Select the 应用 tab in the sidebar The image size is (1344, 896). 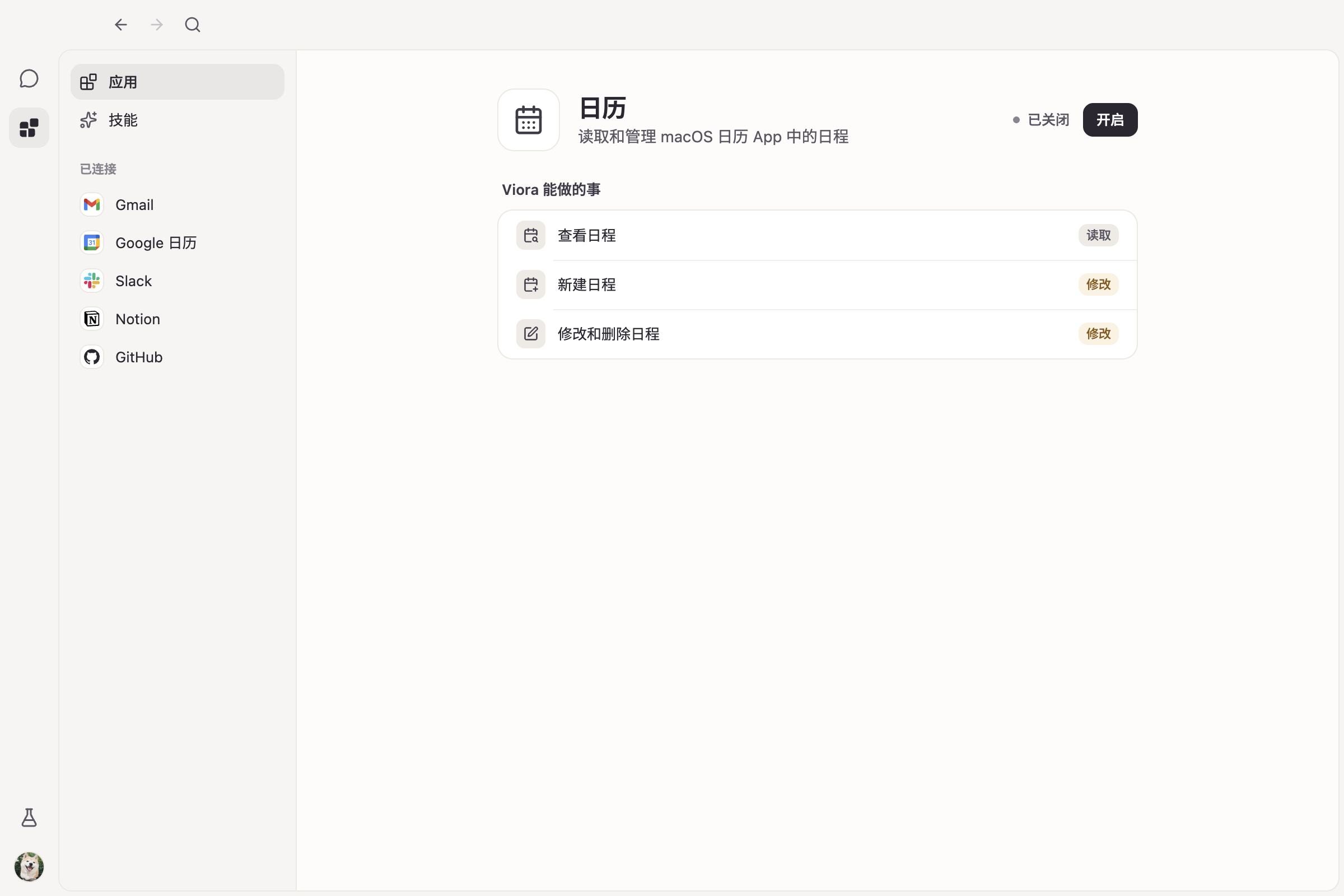click(177, 82)
